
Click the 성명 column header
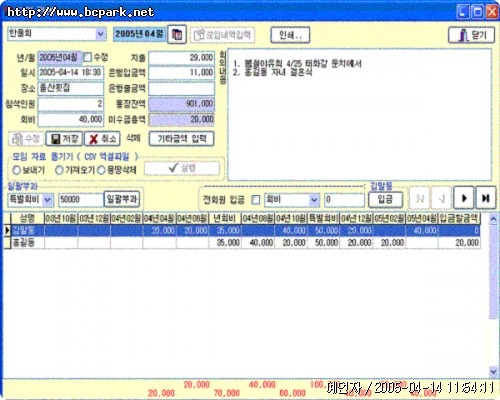click(27, 219)
